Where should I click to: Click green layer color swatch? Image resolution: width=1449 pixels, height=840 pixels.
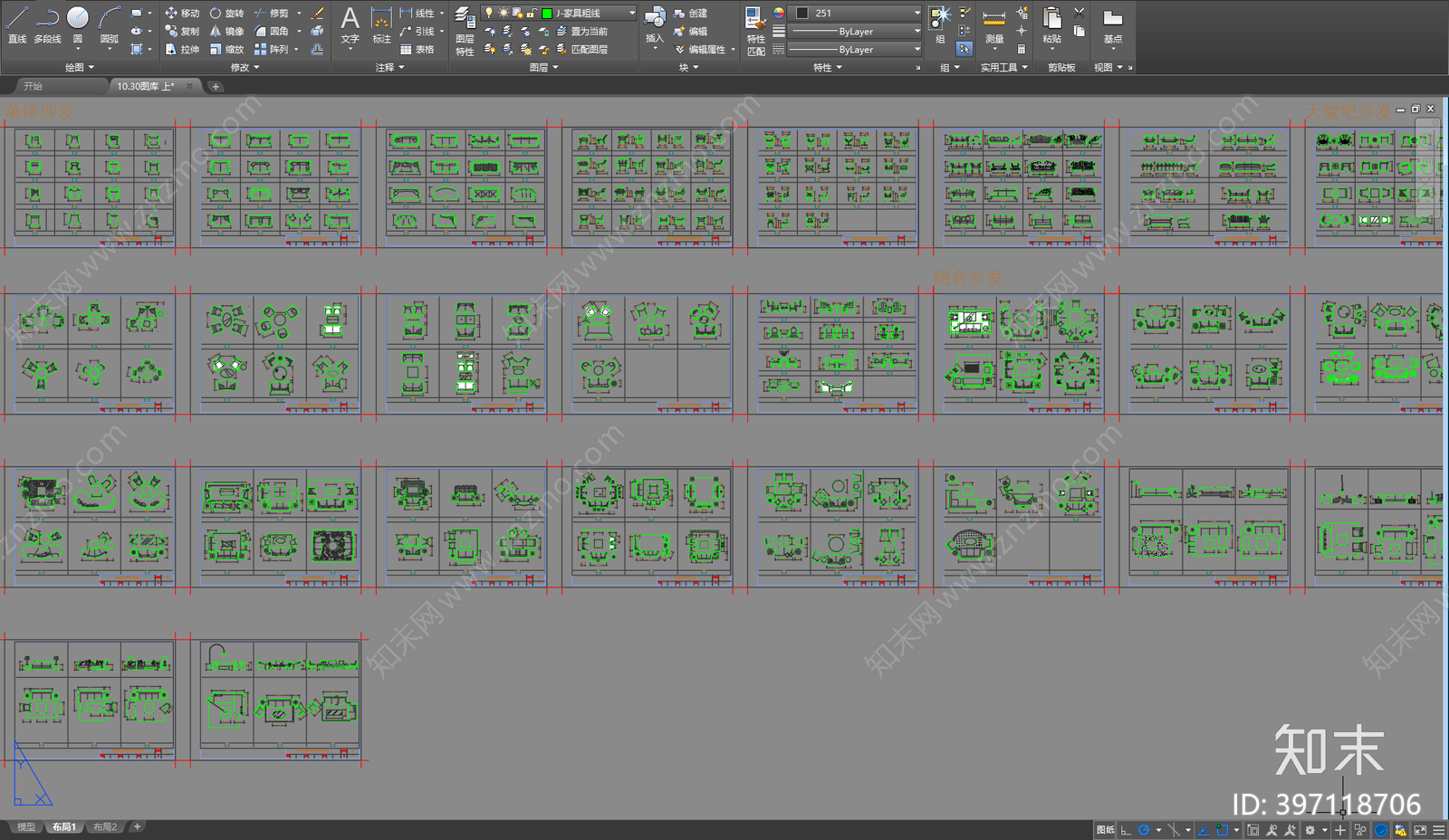coord(547,13)
